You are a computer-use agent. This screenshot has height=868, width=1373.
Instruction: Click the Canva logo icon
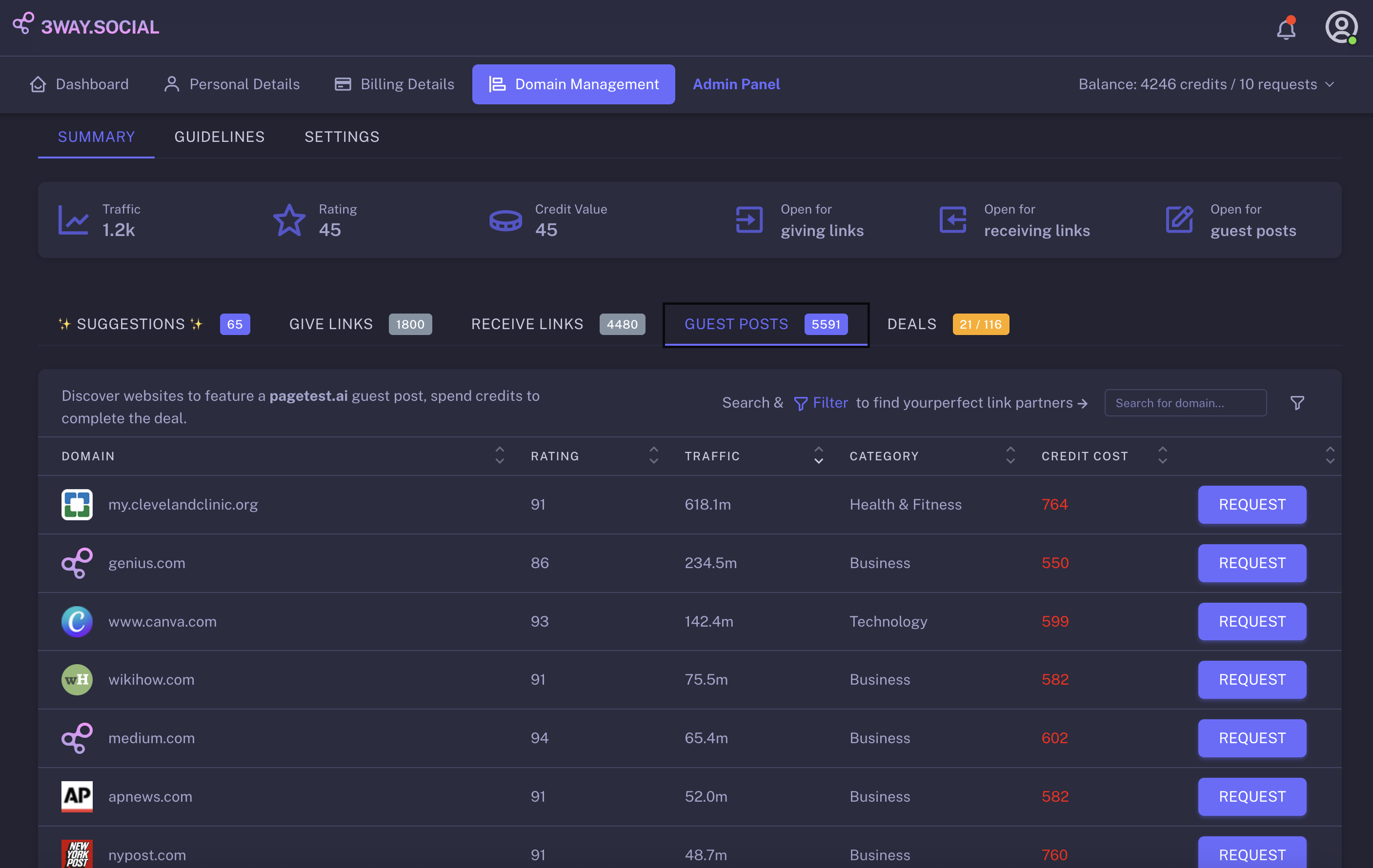[77, 621]
